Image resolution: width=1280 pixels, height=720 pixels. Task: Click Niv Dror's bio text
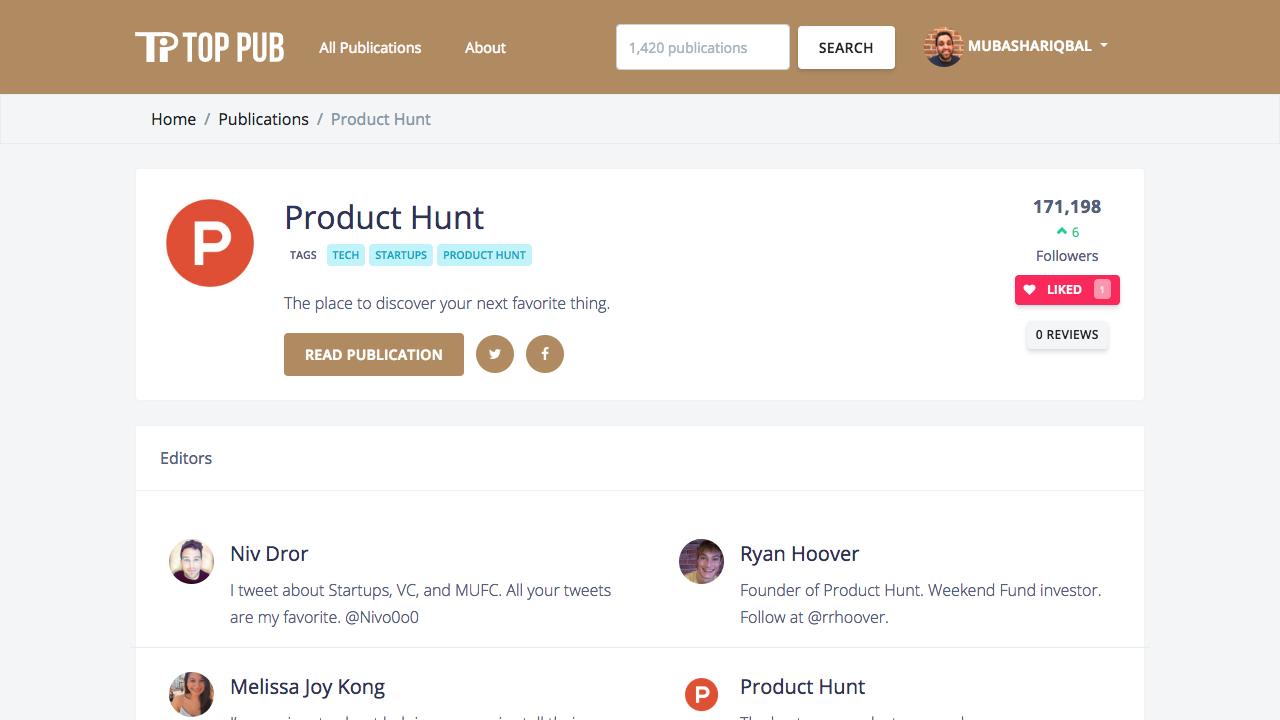[420, 603]
